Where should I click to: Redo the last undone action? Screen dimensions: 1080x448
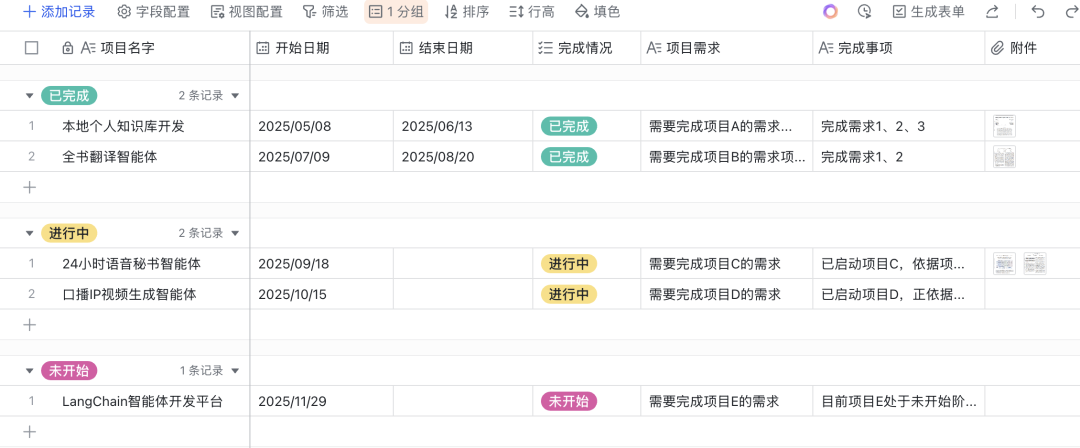click(x=1066, y=12)
